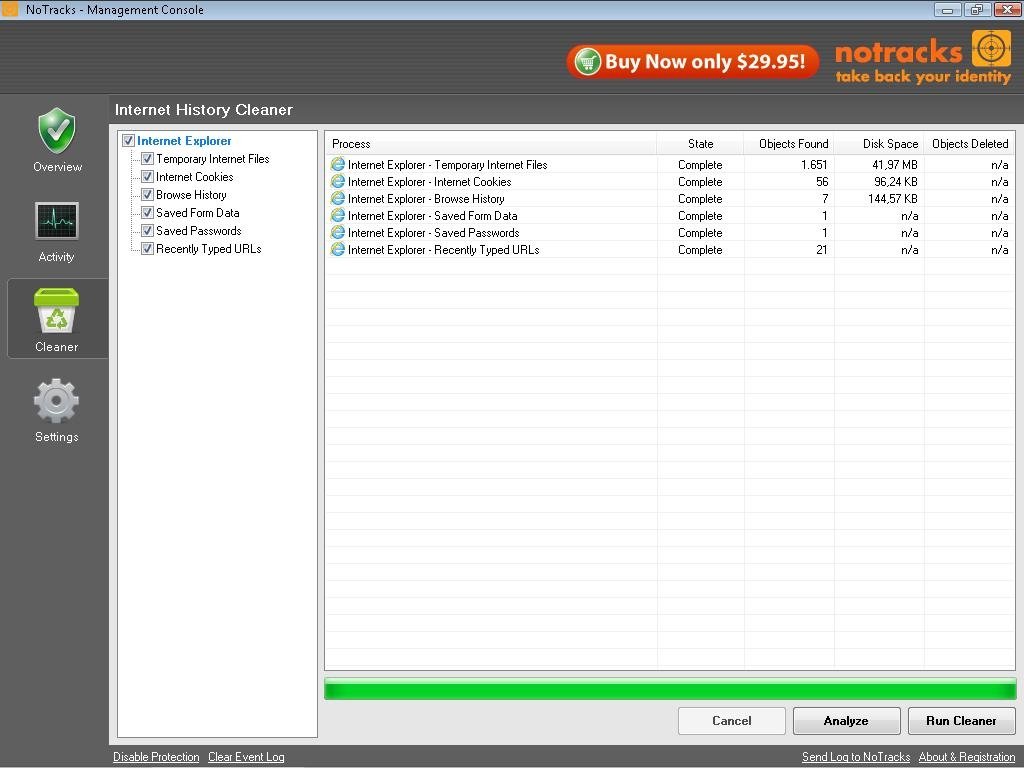This screenshot has height=768, width=1024.
Task: Click the Cancel button
Action: pyautogui.click(x=731, y=721)
